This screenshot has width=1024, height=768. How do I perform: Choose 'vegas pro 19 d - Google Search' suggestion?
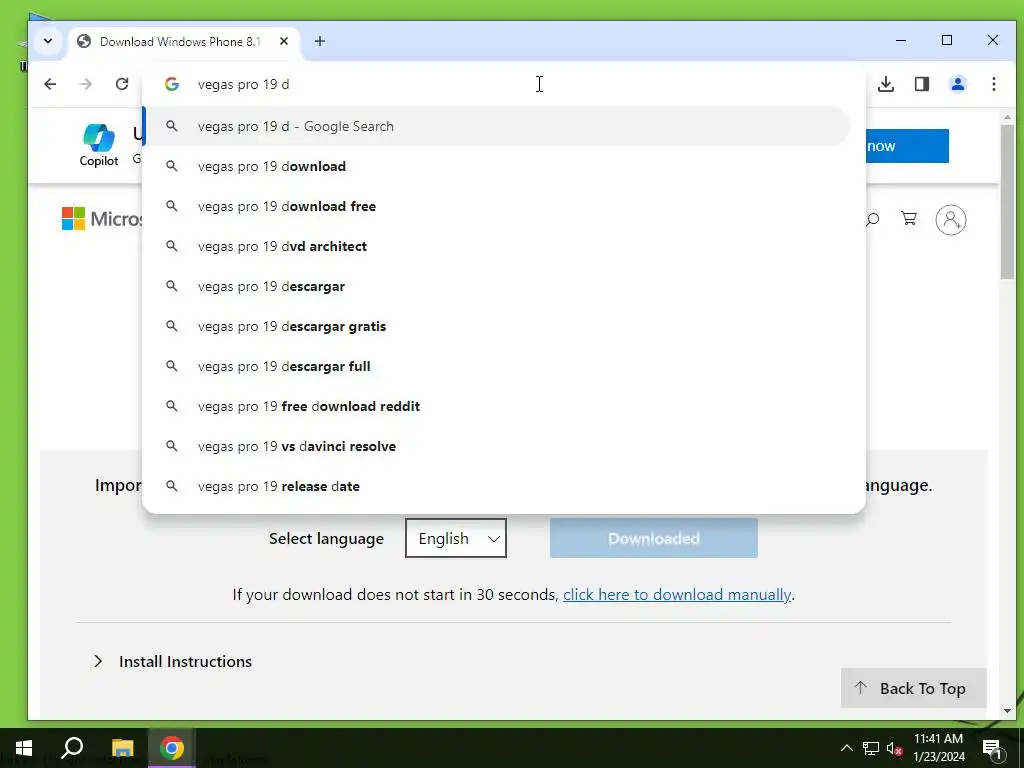pyautogui.click(x=496, y=126)
